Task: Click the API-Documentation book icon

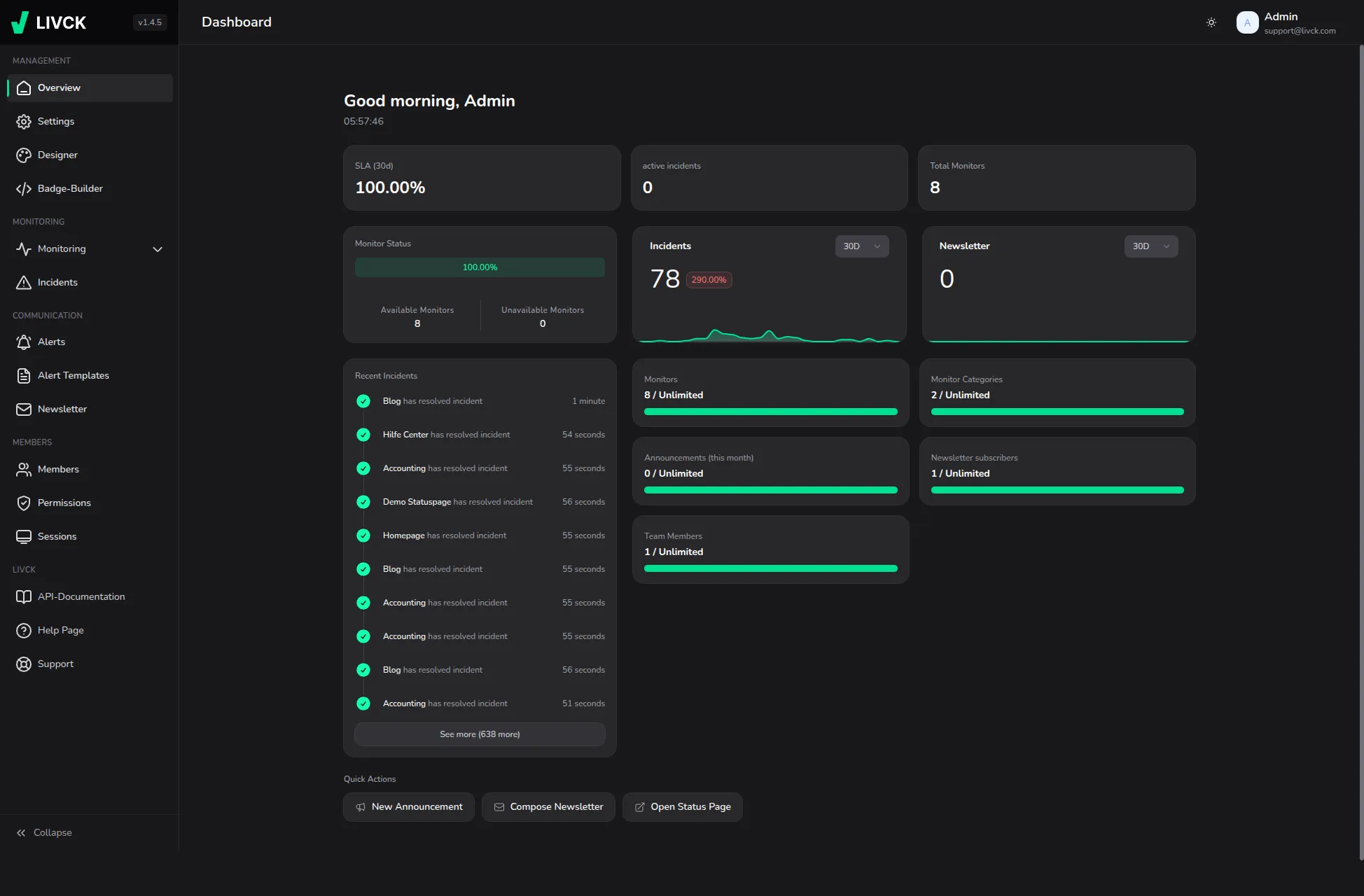Action: (x=24, y=597)
